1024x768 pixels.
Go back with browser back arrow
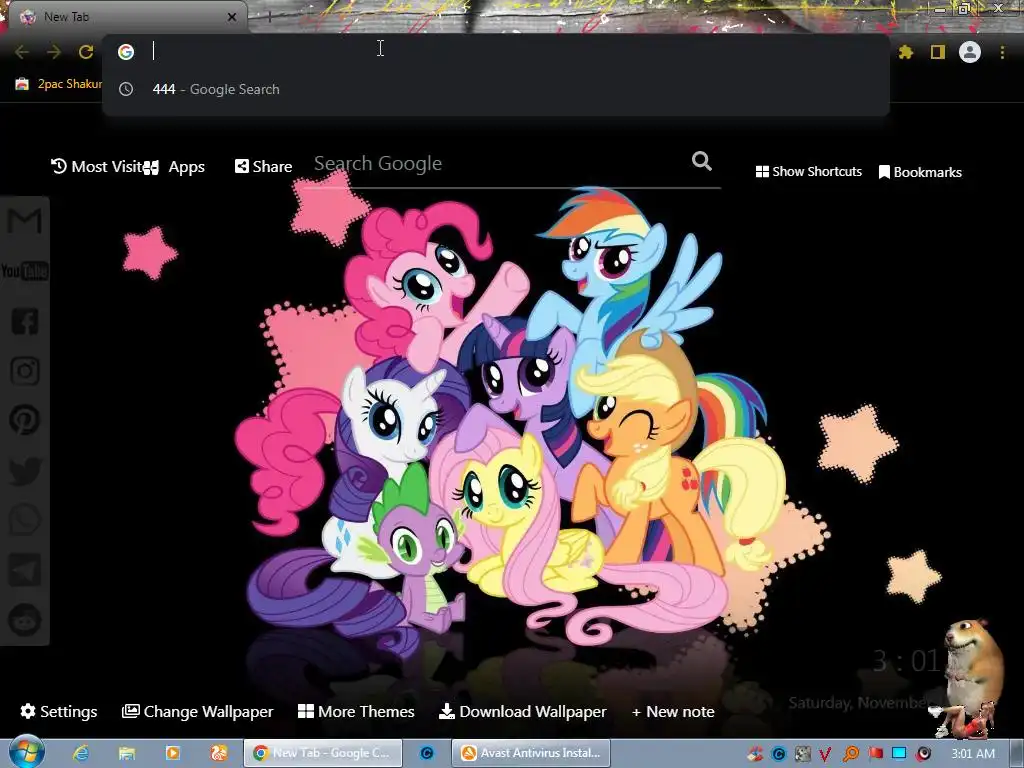[22, 52]
